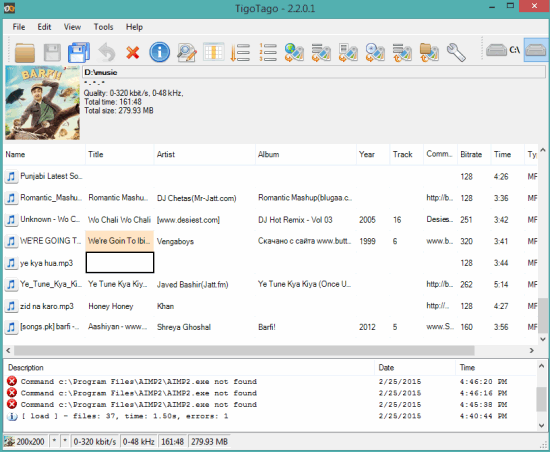This screenshot has height=452, width=550.
Task: Click the list with tag icon left of the folder icon
Action: click(x=402, y=53)
